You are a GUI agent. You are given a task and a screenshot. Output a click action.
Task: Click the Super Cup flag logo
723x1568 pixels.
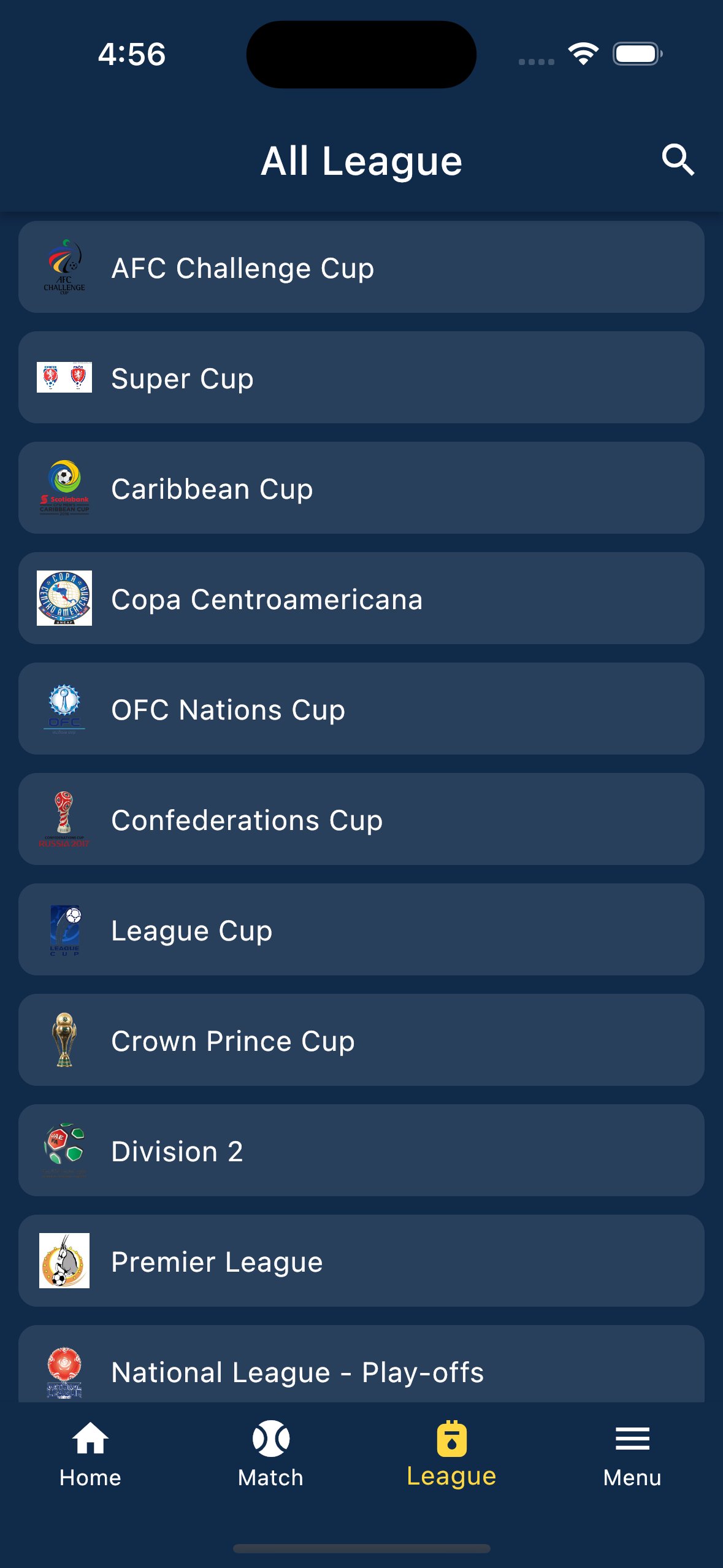64,377
